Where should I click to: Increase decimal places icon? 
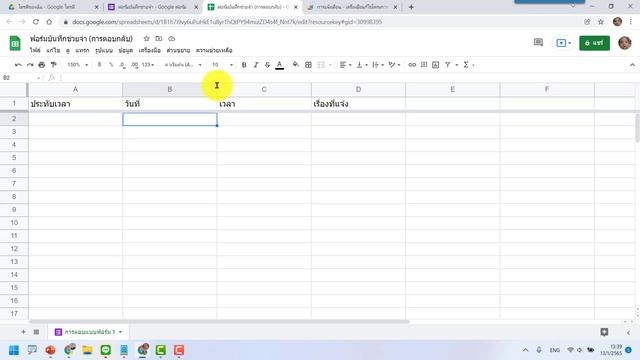tap(135, 65)
